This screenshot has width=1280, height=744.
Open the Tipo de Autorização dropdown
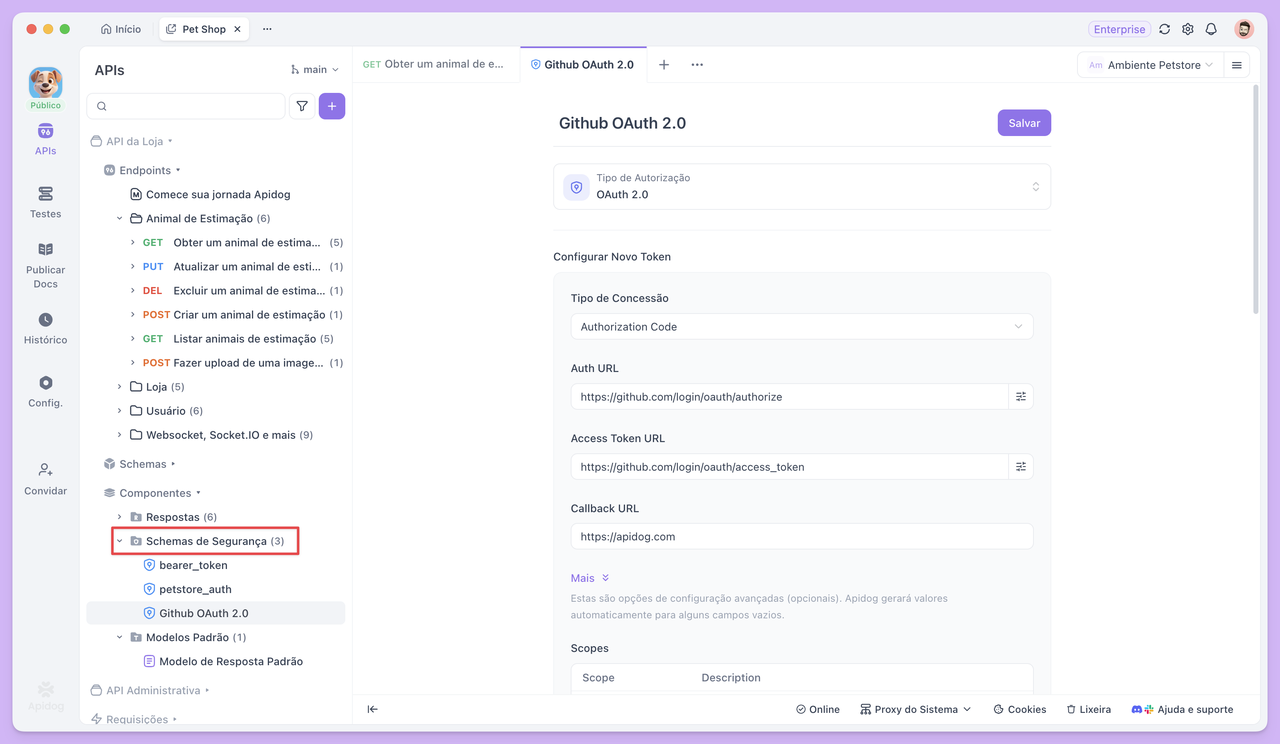coord(802,187)
